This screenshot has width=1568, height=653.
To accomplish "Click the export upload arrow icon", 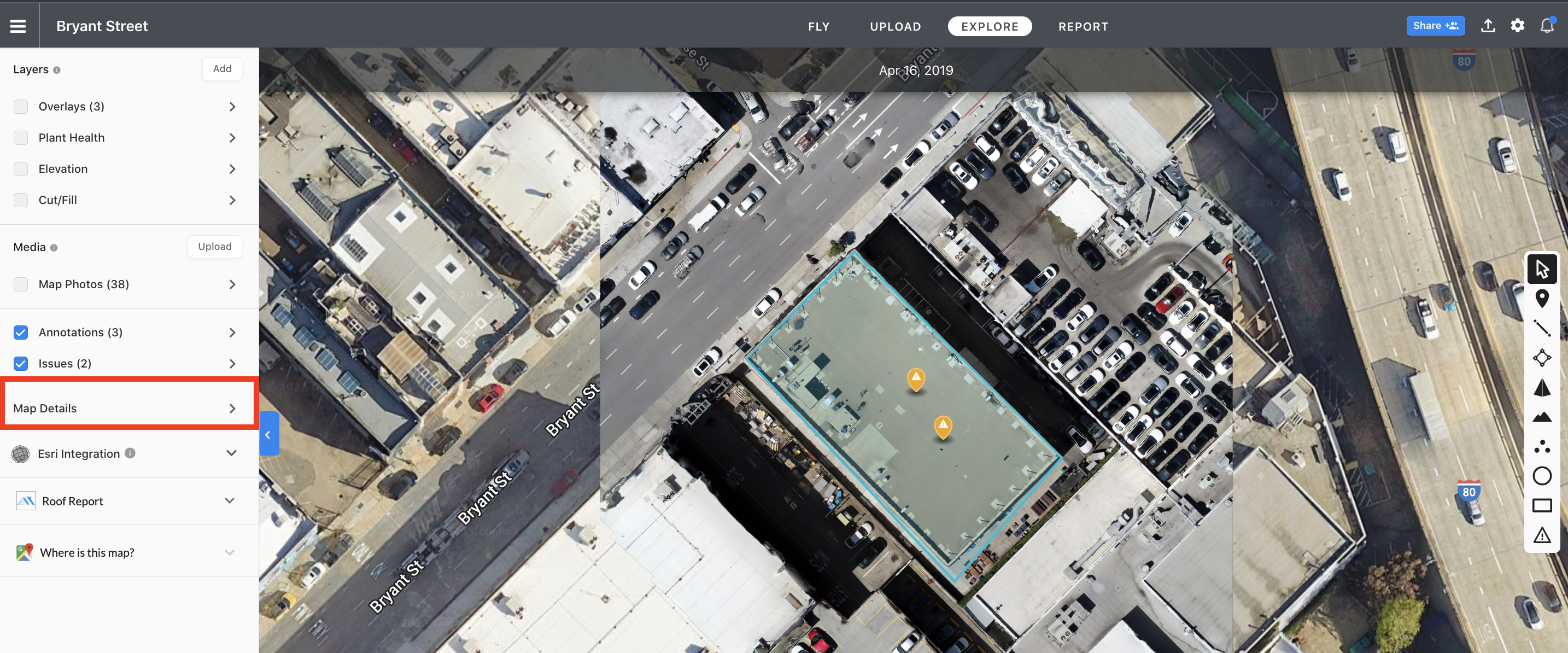I will click(x=1488, y=26).
